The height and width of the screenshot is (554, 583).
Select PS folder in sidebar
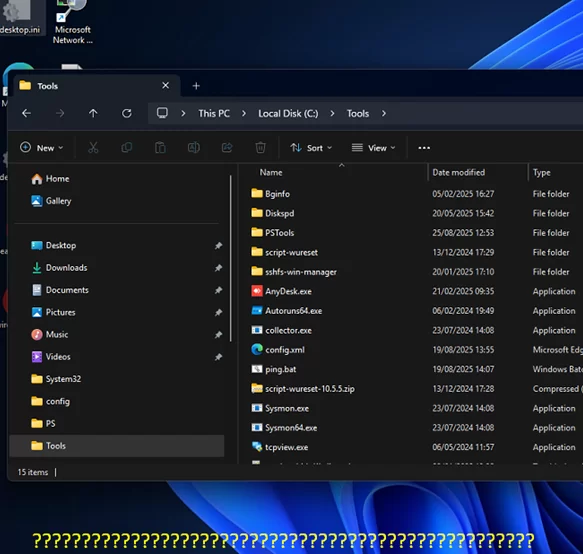point(44,423)
